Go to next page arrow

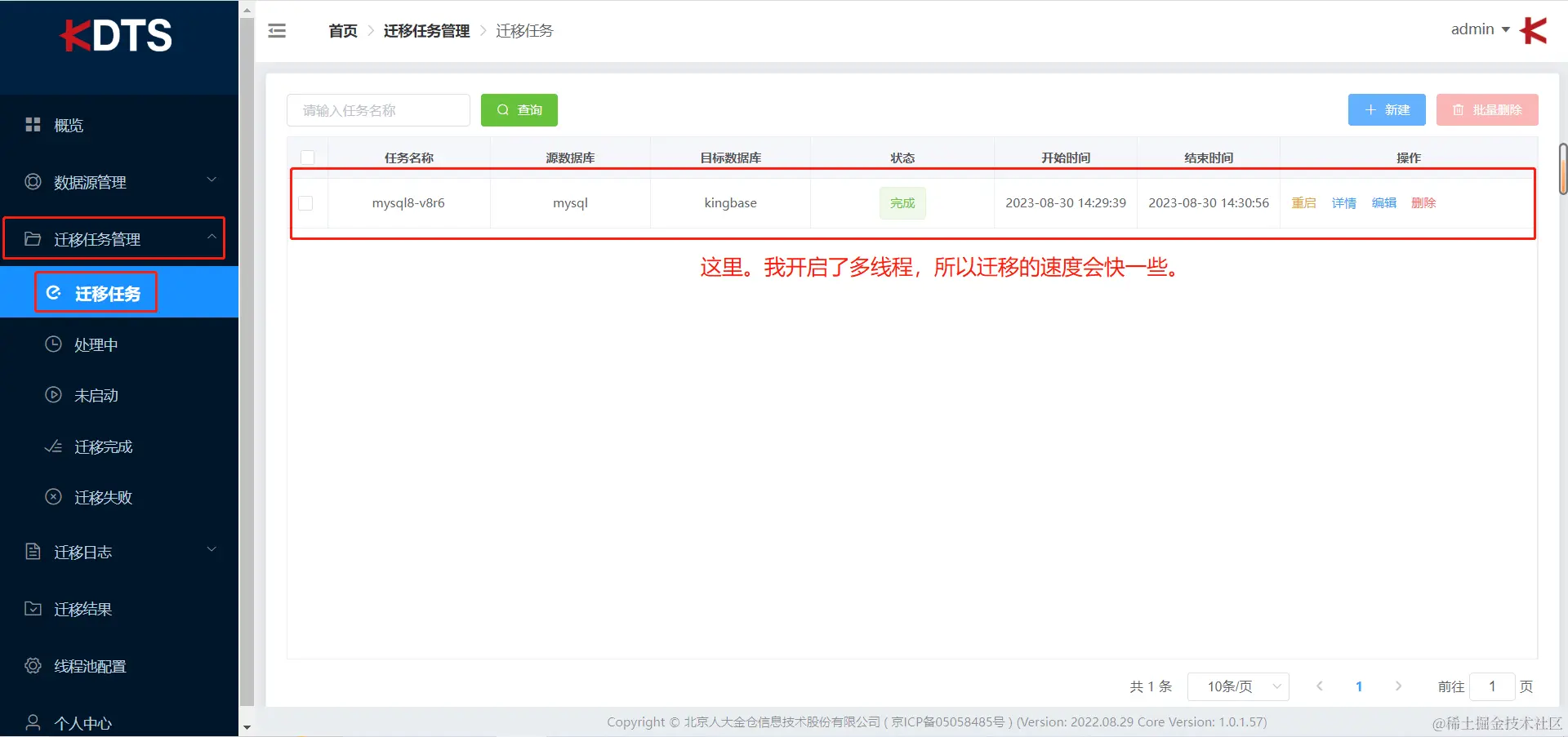point(1398,686)
